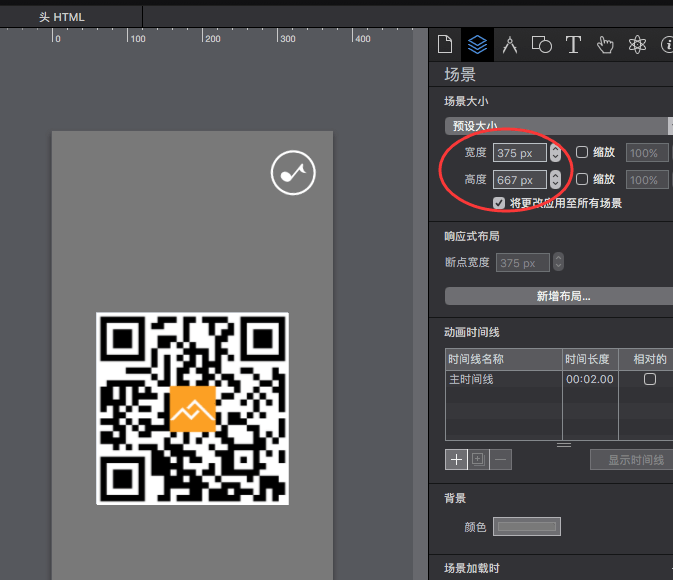
Task: Click the 显示时间线 button
Action: [631, 460]
